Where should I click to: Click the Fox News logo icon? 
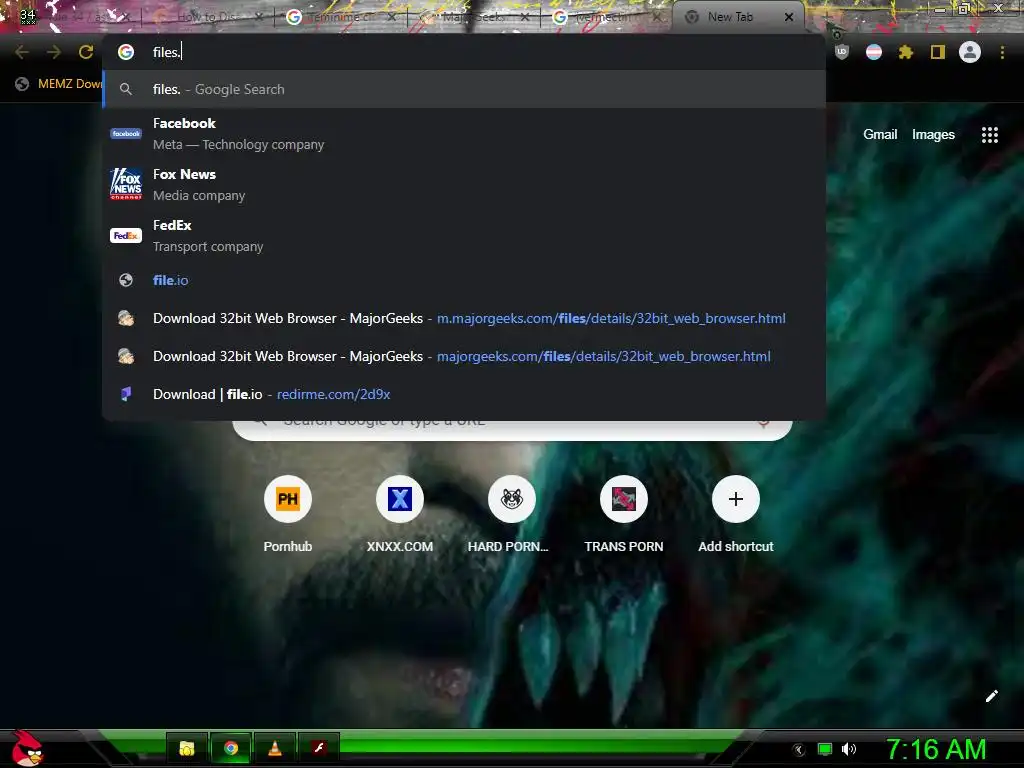click(x=126, y=184)
